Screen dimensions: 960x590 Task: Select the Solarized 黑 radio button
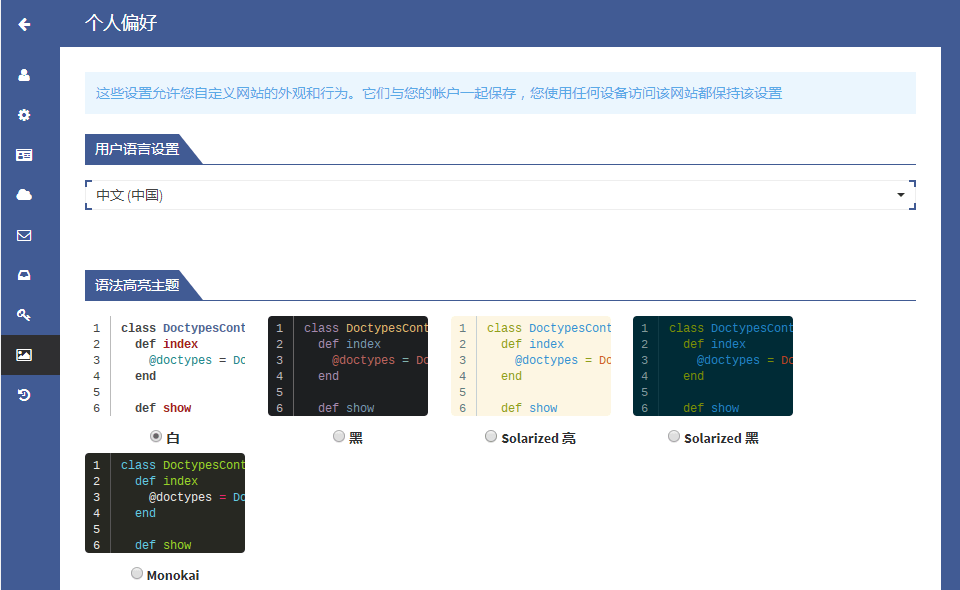click(674, 436)
